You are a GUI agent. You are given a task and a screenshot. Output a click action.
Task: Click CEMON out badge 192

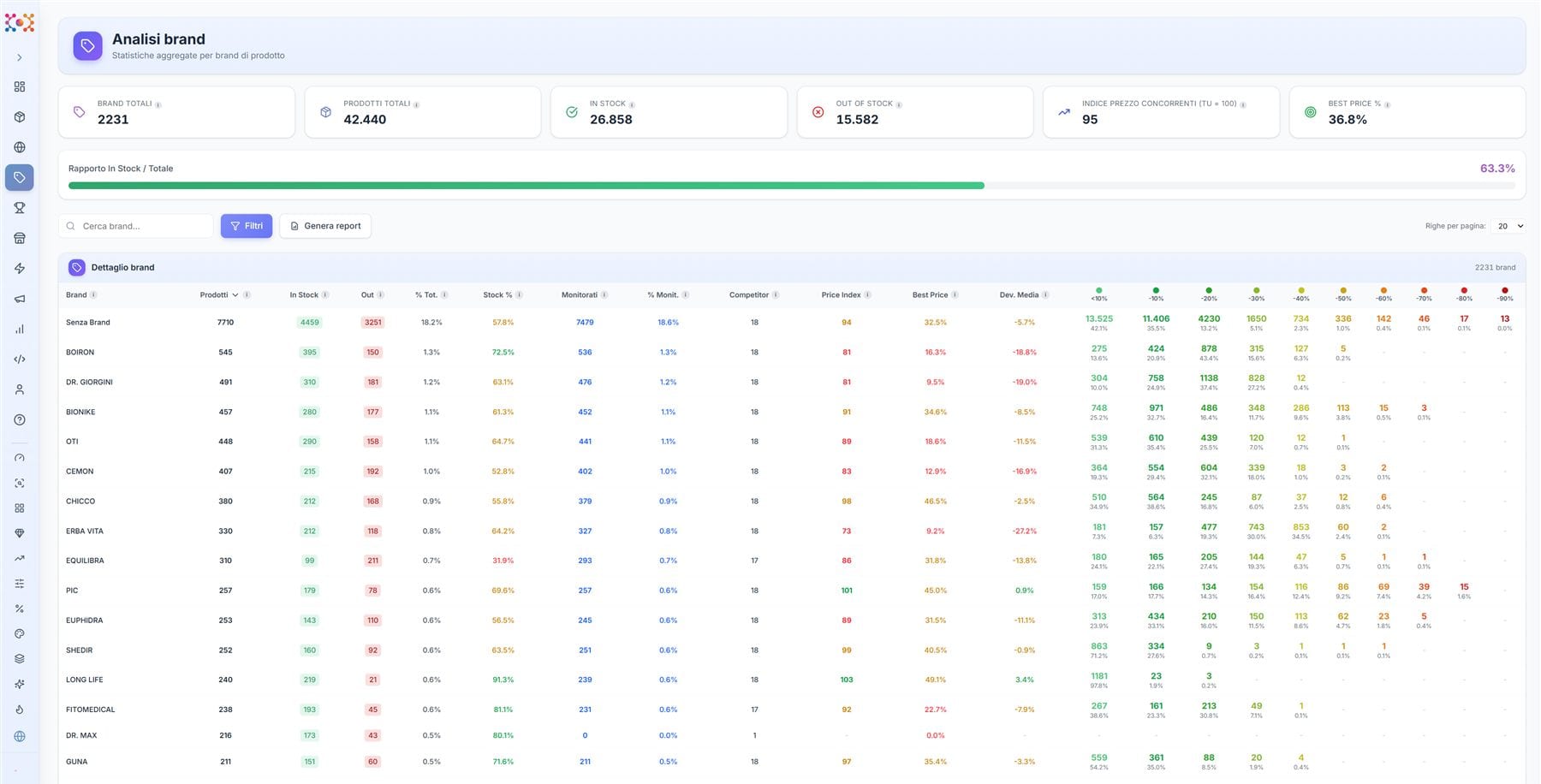[372, 472]
